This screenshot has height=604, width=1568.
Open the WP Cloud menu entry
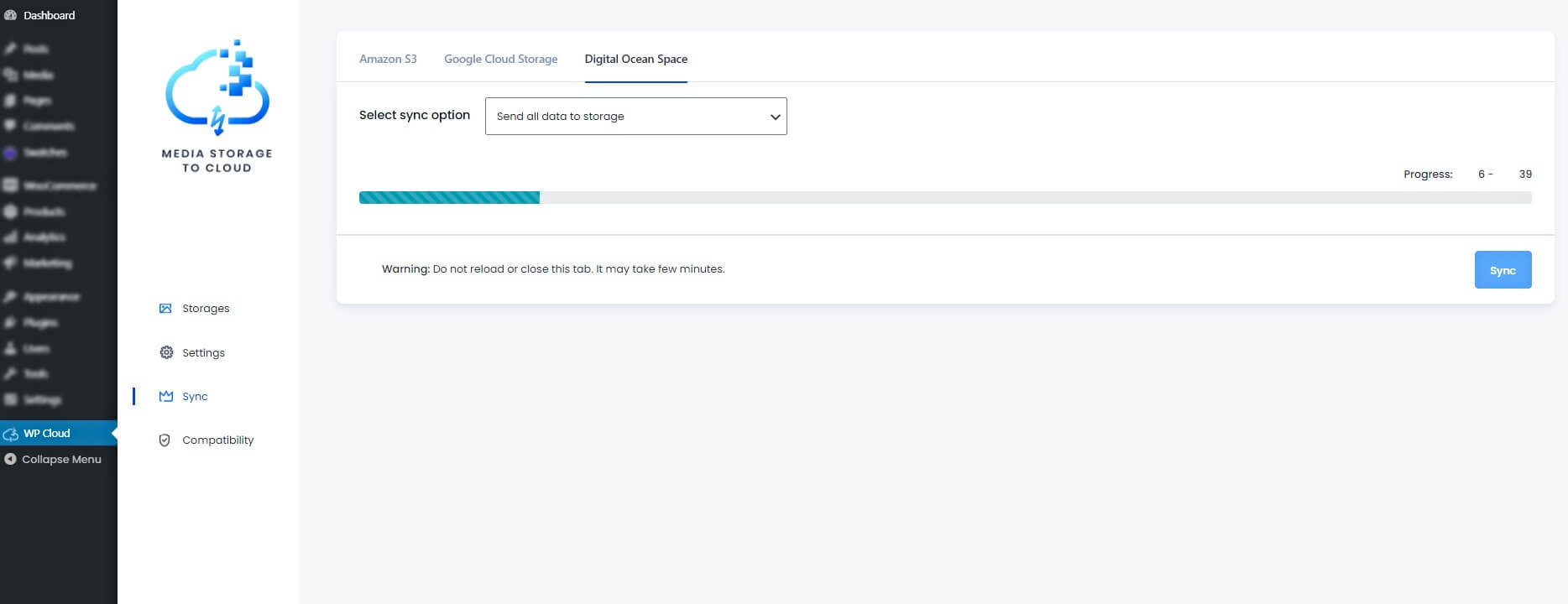click(47, 433)
